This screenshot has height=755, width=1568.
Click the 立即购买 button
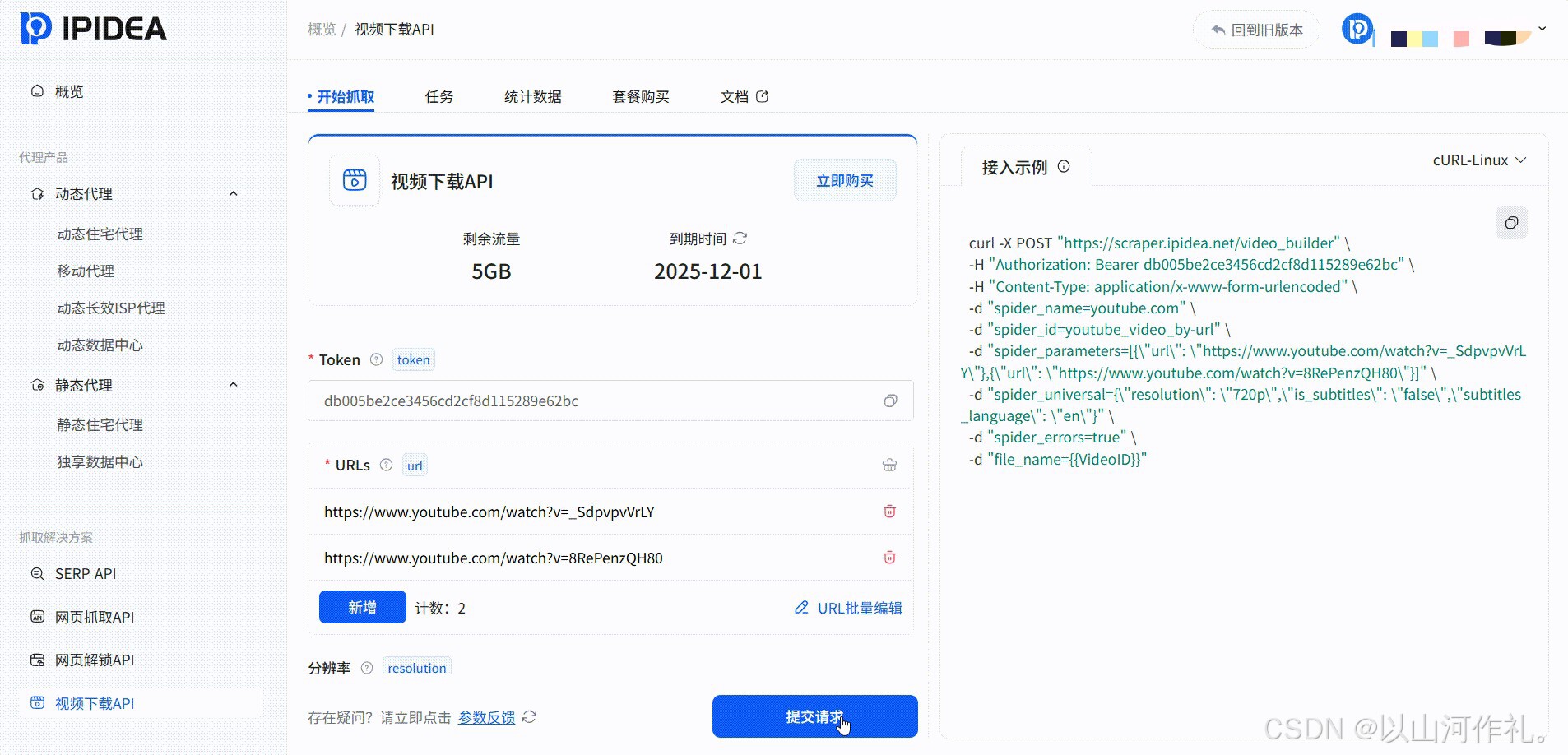point(845,181)
